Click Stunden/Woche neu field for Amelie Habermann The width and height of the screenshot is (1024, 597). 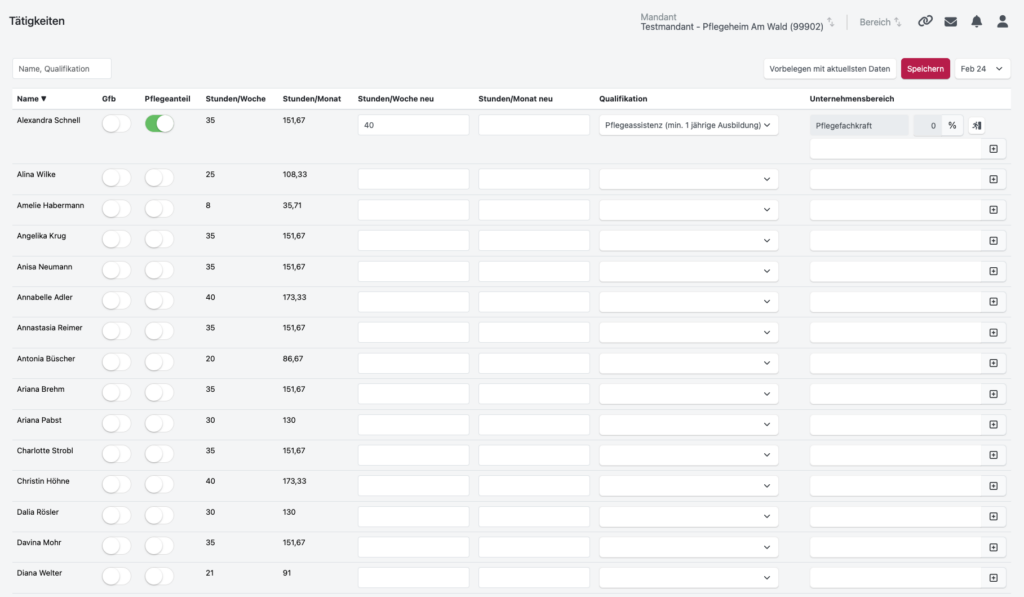pos(413,210)
